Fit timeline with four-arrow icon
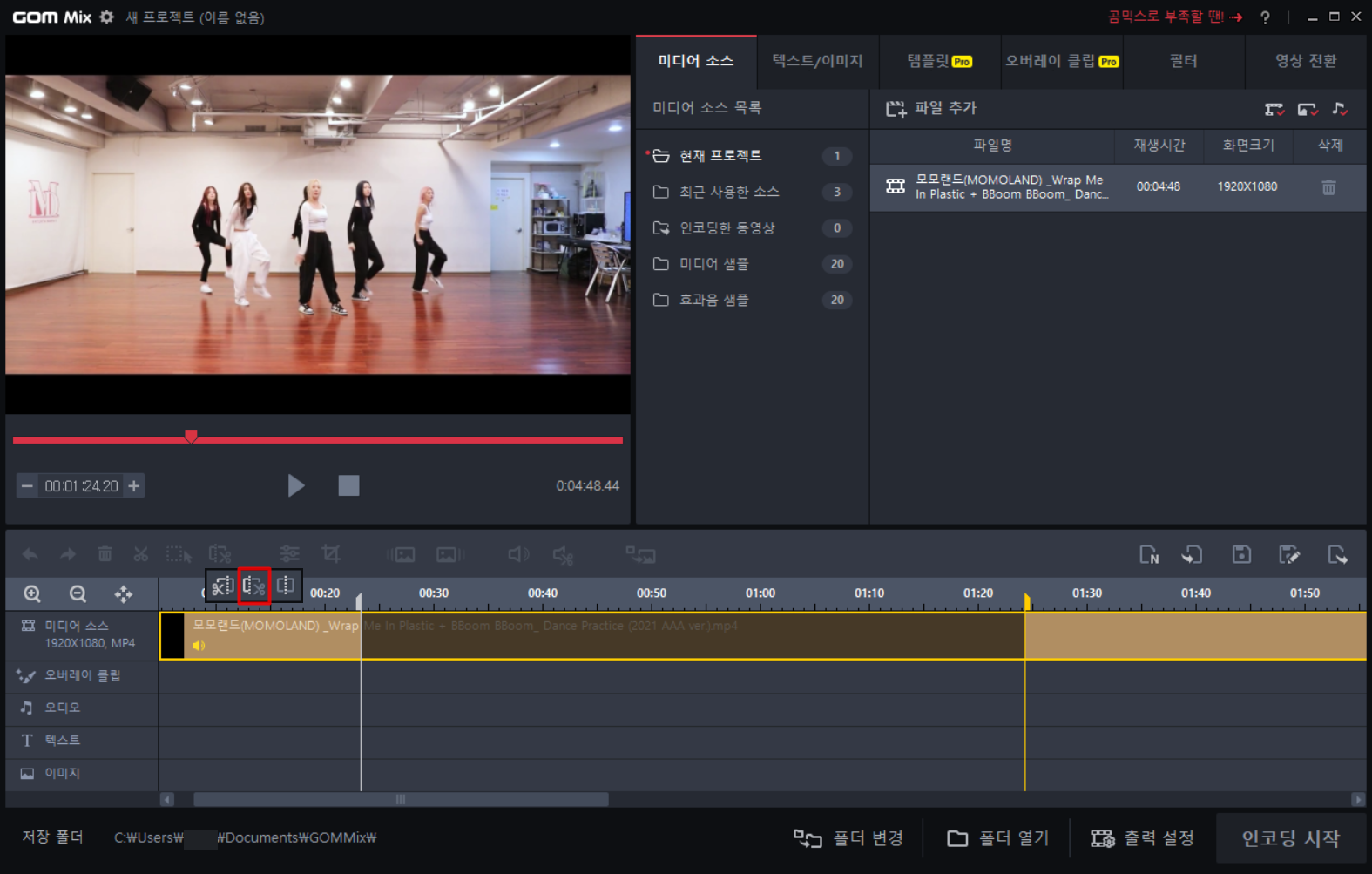The height and width of the screenshot is (874, 1372). pyautogui.click(x=124, y=594)
